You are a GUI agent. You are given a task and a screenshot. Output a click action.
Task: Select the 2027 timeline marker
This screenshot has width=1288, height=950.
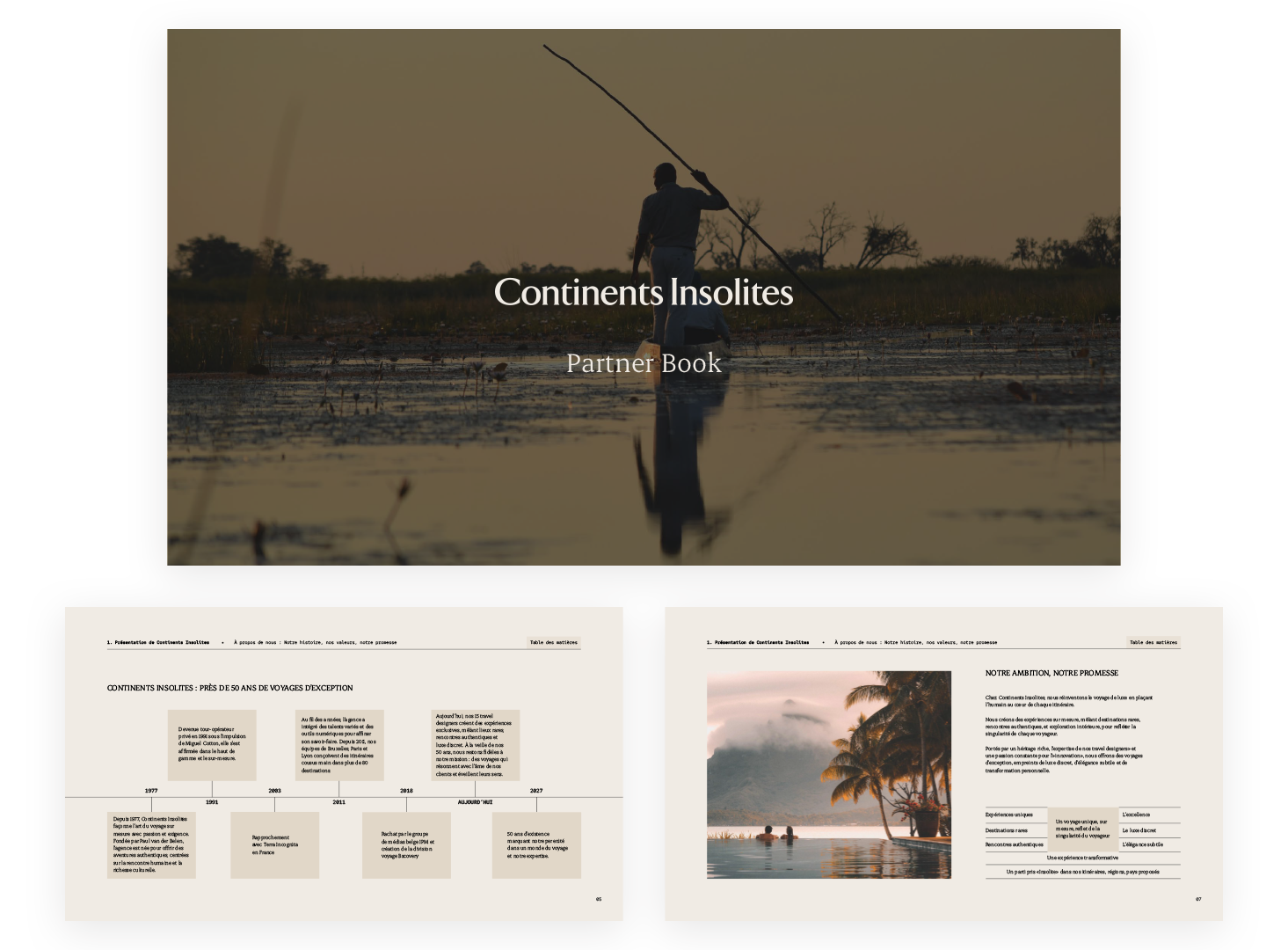point(536,791)
